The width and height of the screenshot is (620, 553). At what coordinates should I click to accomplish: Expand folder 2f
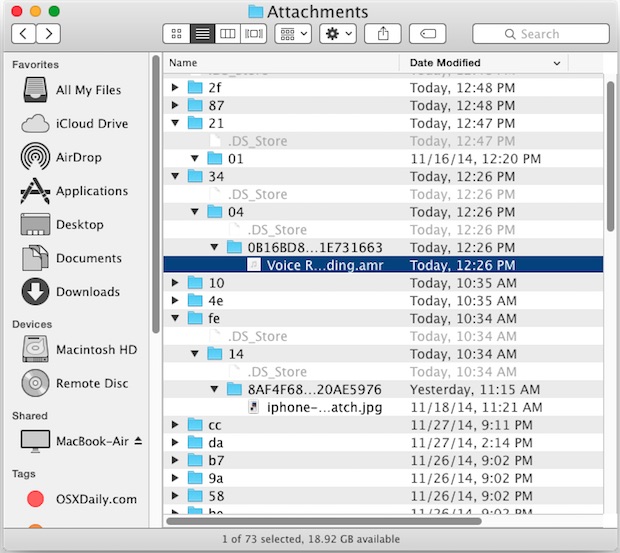pyautogui.click(x=175, y=87)
